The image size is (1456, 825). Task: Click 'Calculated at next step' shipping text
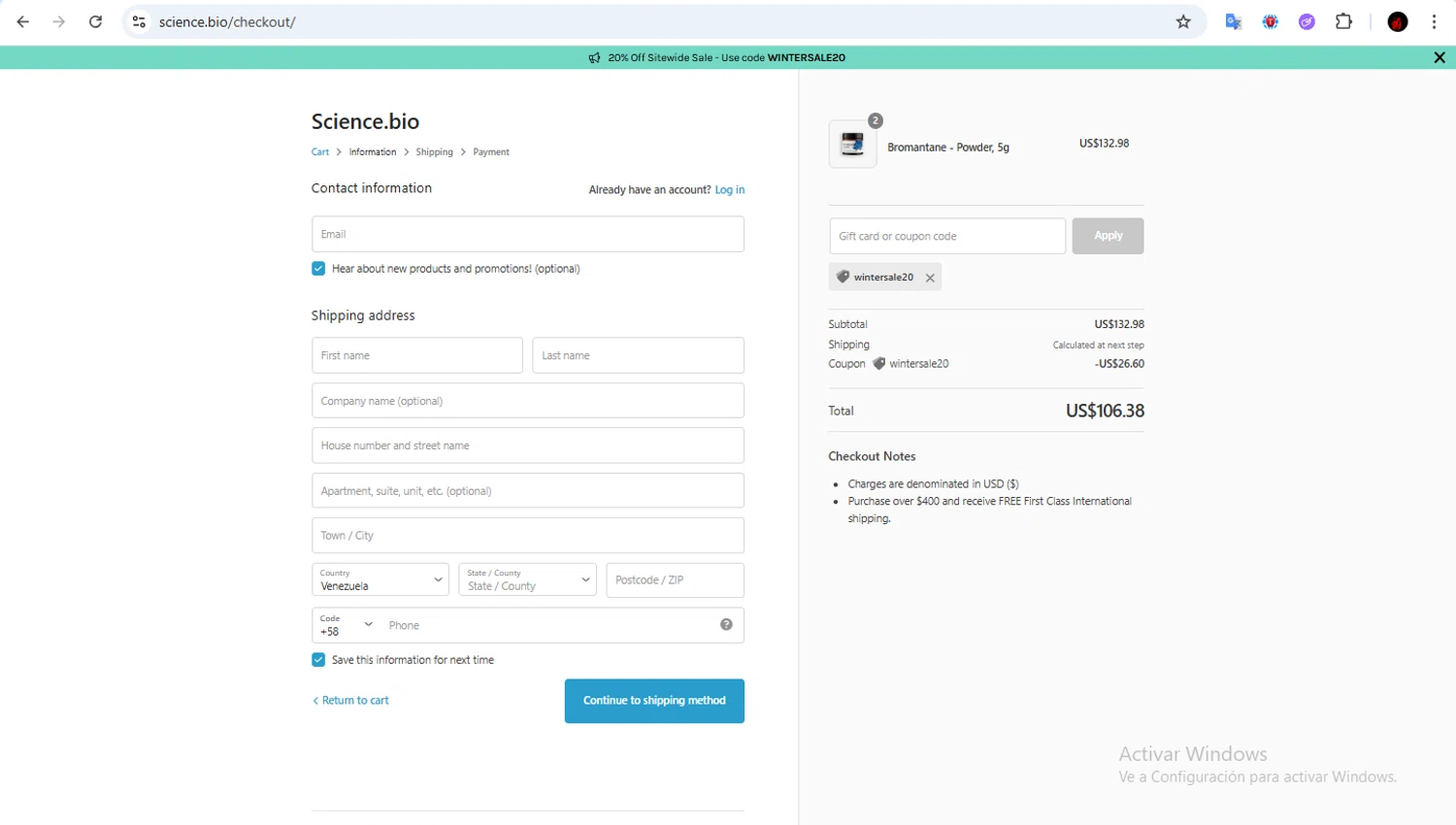pos(1098,346)
